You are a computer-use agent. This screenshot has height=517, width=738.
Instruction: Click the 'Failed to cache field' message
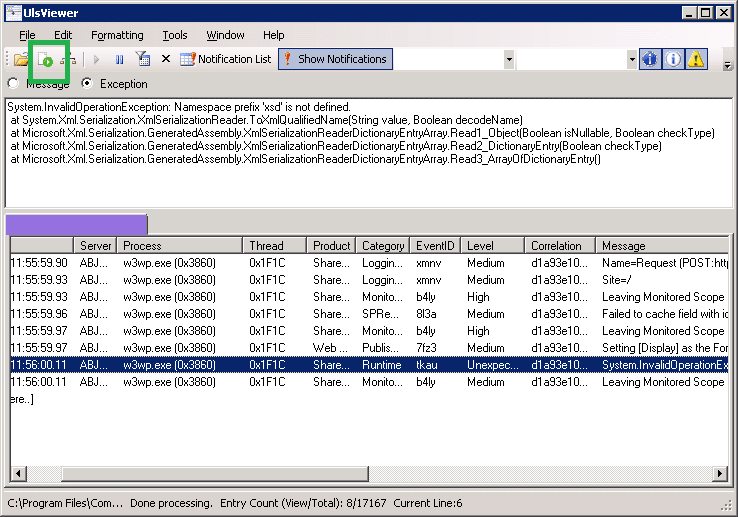(x=665, y=314)
